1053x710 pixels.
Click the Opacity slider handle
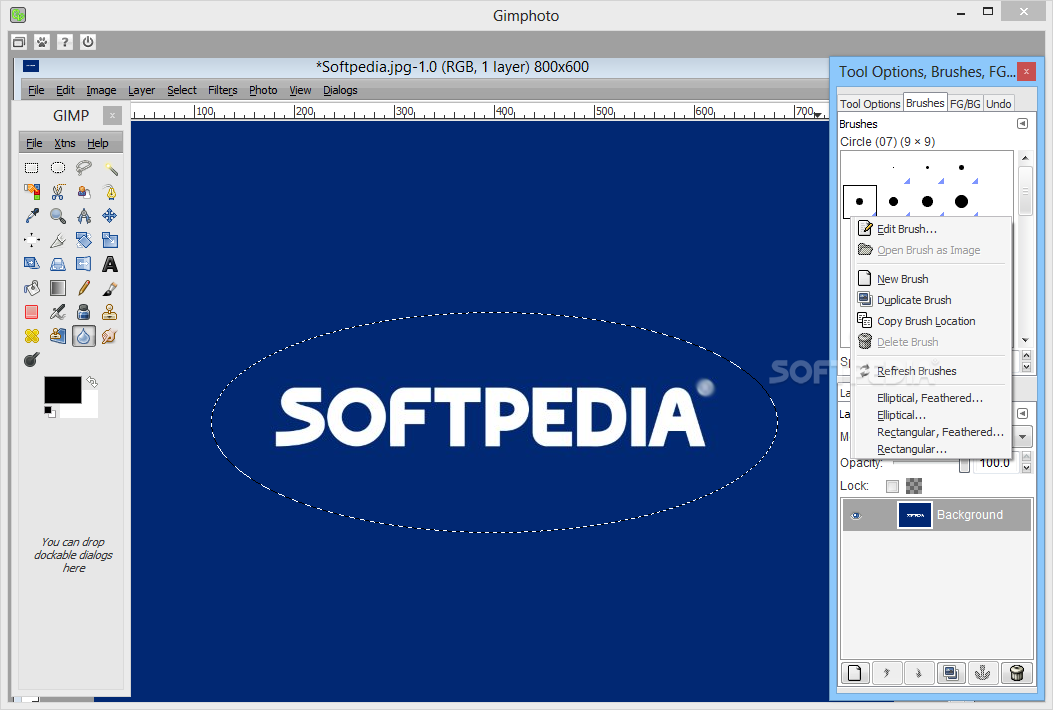964,463
